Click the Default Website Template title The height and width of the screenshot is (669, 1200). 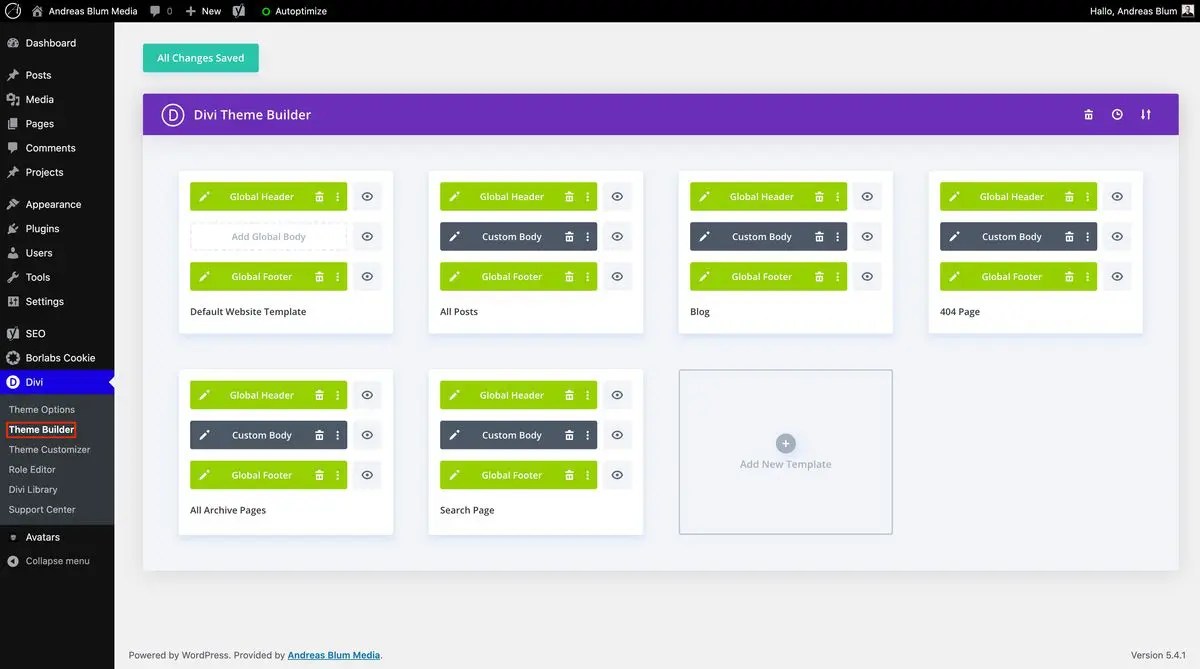(x=248, y=312)
